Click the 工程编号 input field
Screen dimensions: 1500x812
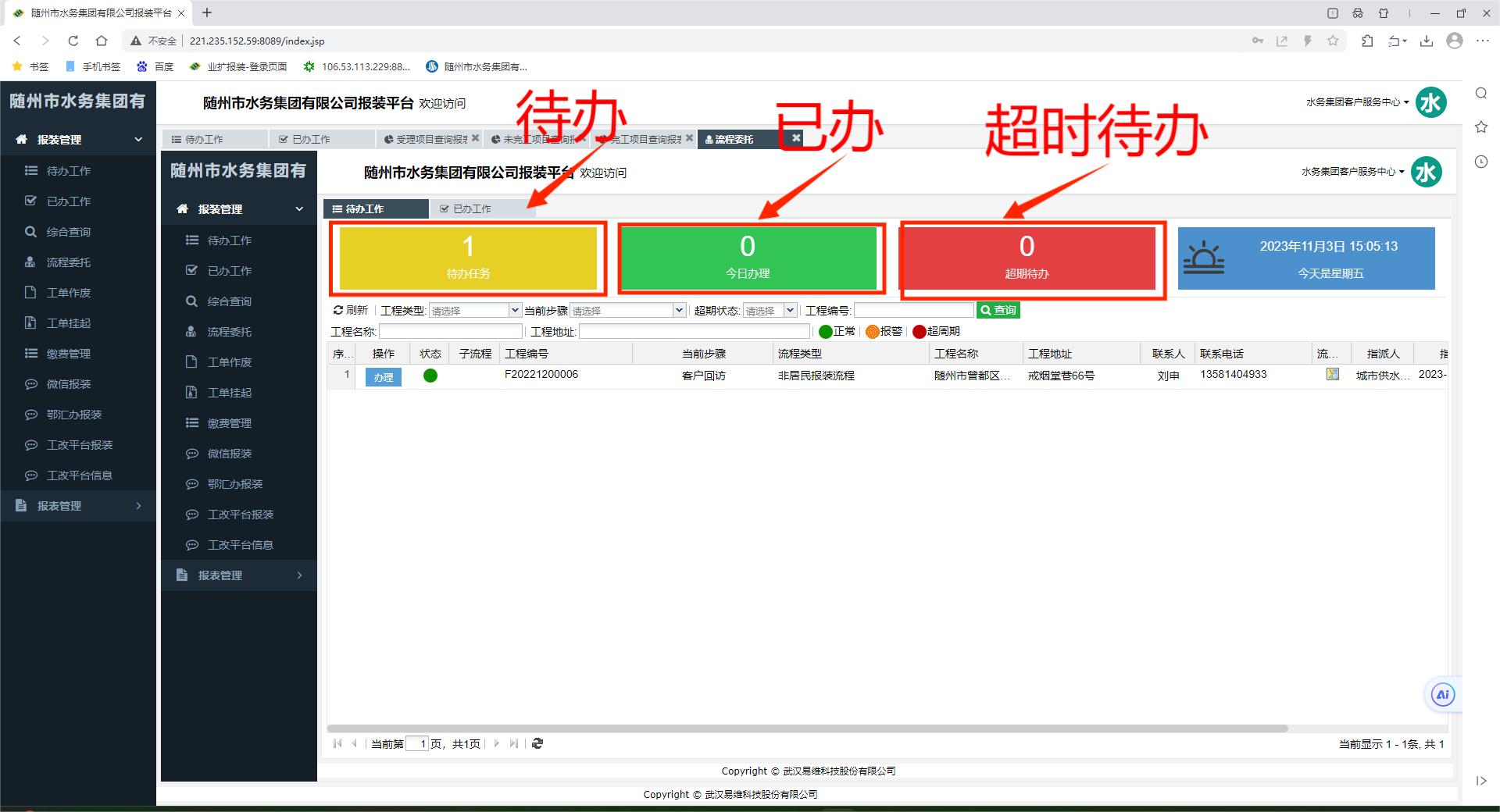coord(913,311)
